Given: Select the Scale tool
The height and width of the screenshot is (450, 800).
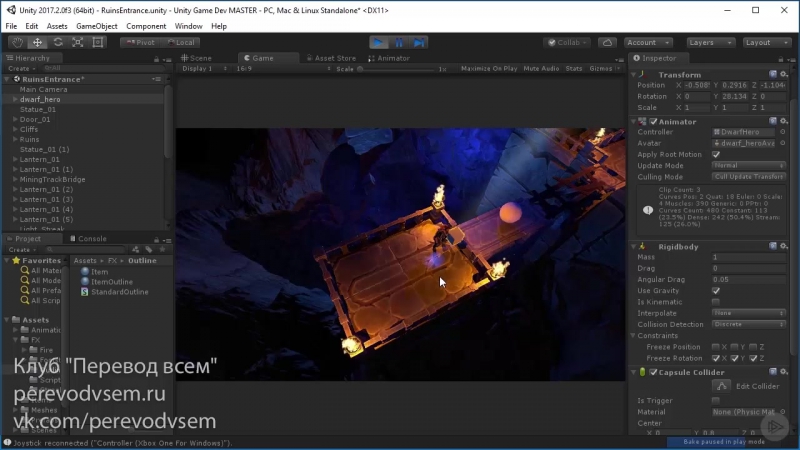Looking at the screenshot, I should 78,42.
